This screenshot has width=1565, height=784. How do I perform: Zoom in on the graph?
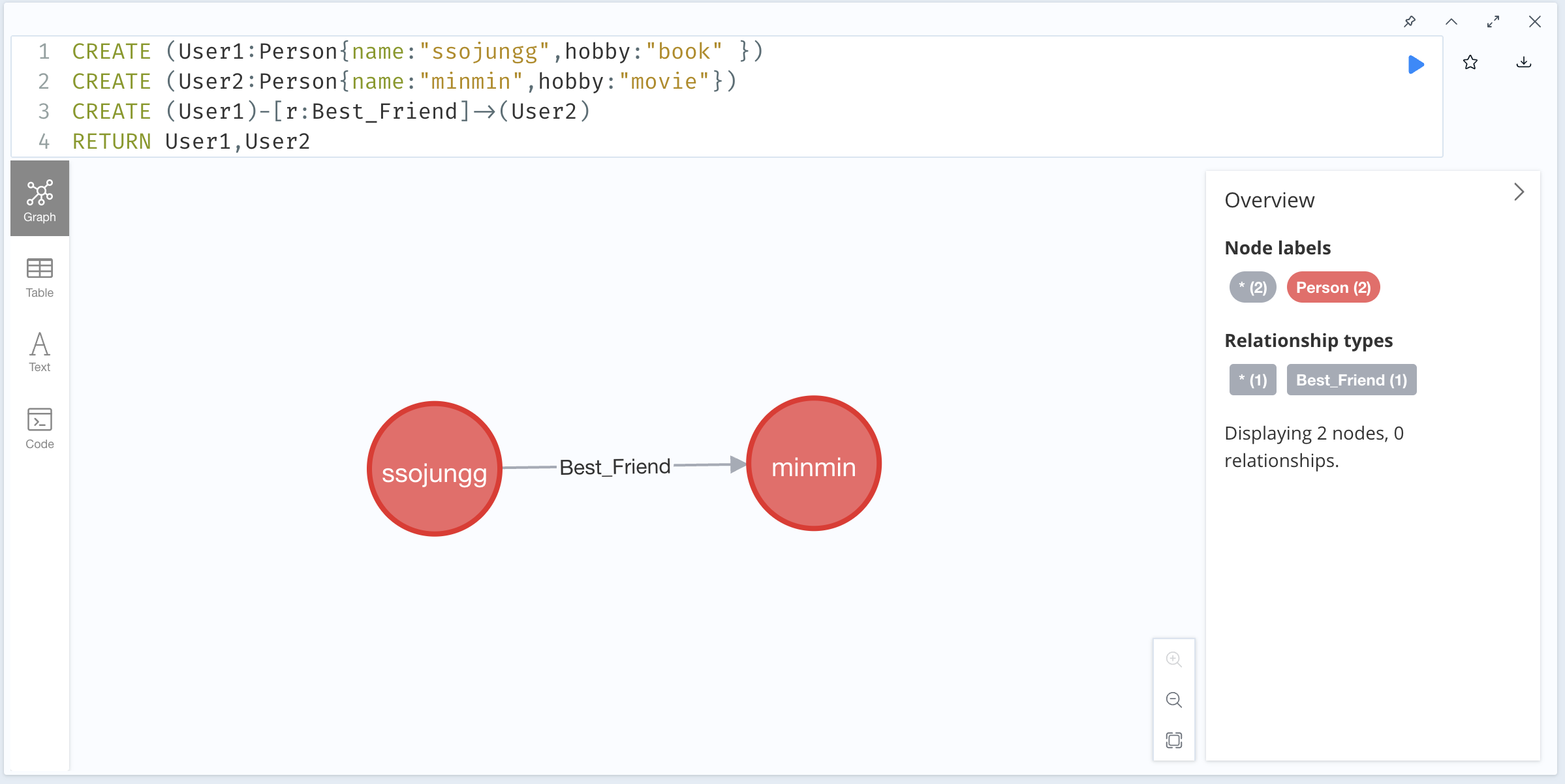(x=1173, y=659)
